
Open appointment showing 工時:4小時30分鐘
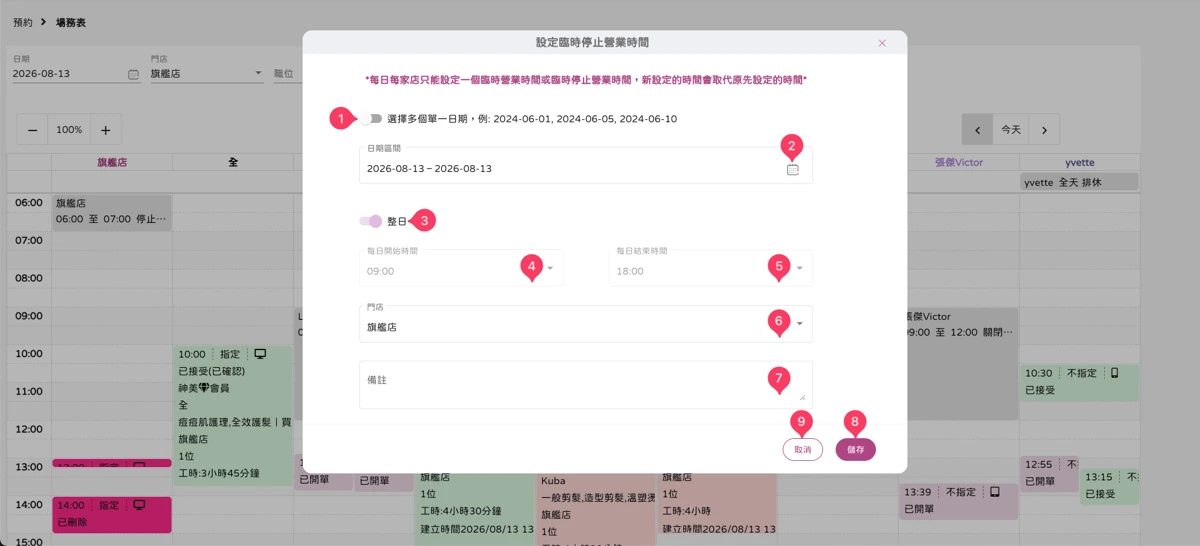pos(474,510)
